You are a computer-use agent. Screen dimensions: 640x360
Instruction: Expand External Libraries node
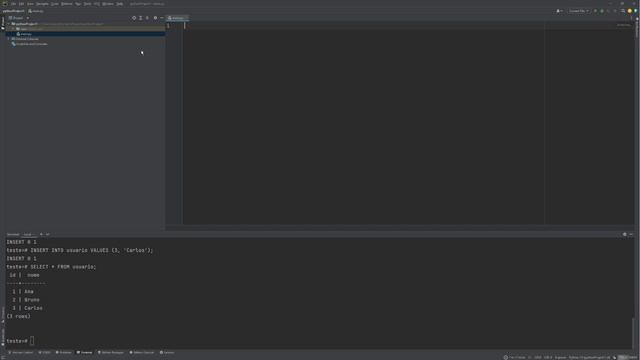pos(9,39)
